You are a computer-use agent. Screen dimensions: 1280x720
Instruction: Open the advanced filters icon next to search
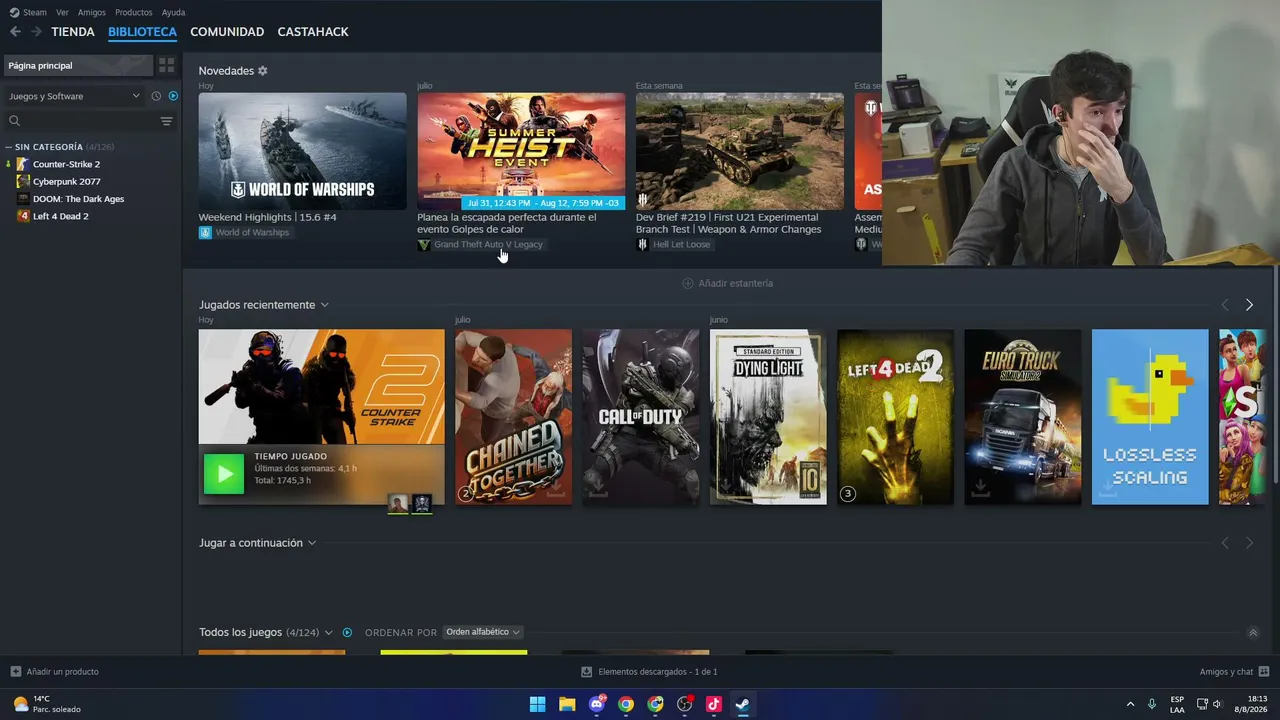(x=167, y=121)
